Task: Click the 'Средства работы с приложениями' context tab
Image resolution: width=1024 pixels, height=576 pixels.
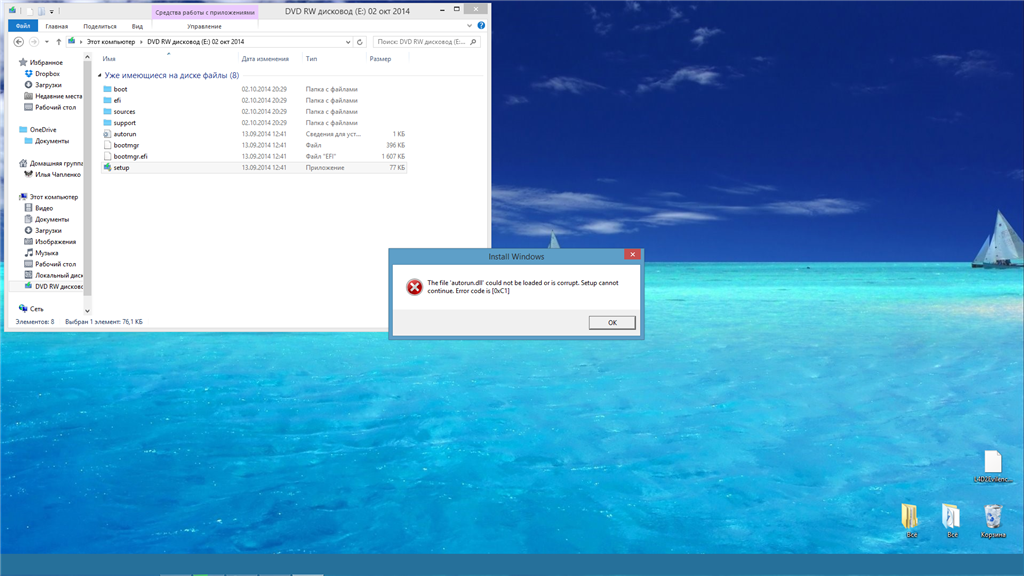Action: click(x=205, y=12)
